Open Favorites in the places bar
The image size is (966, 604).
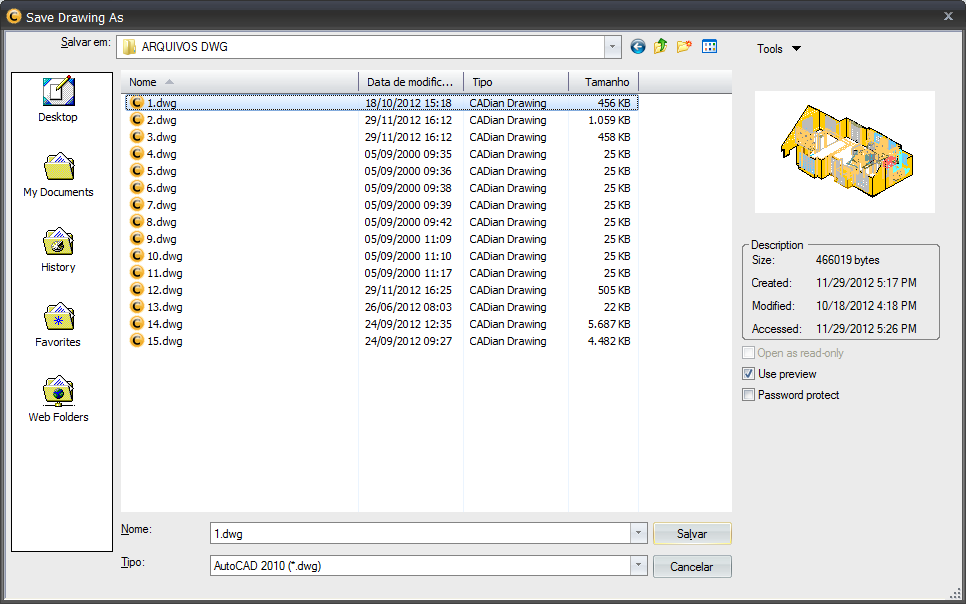tap(59, 325)
